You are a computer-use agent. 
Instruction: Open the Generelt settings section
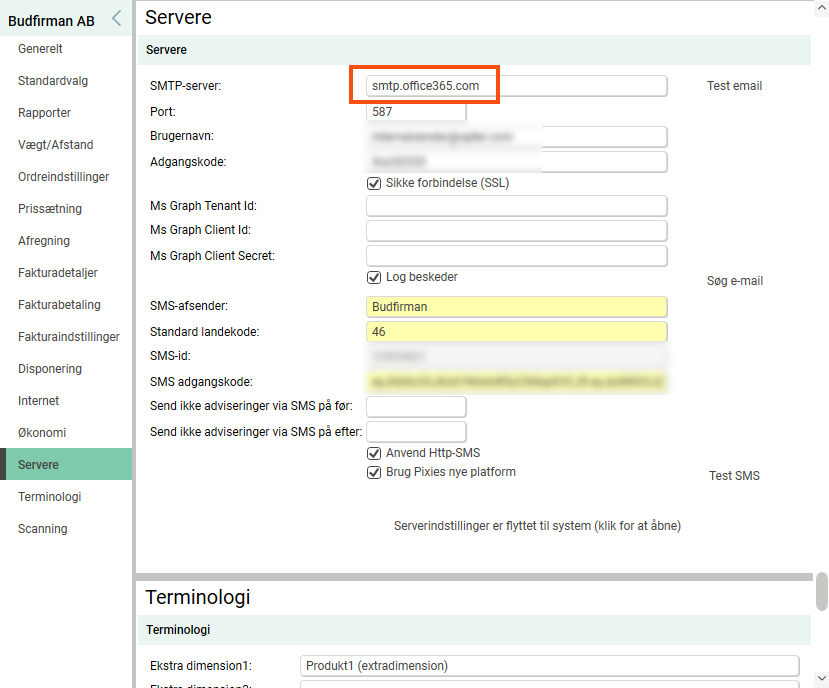tap(41, 49)
